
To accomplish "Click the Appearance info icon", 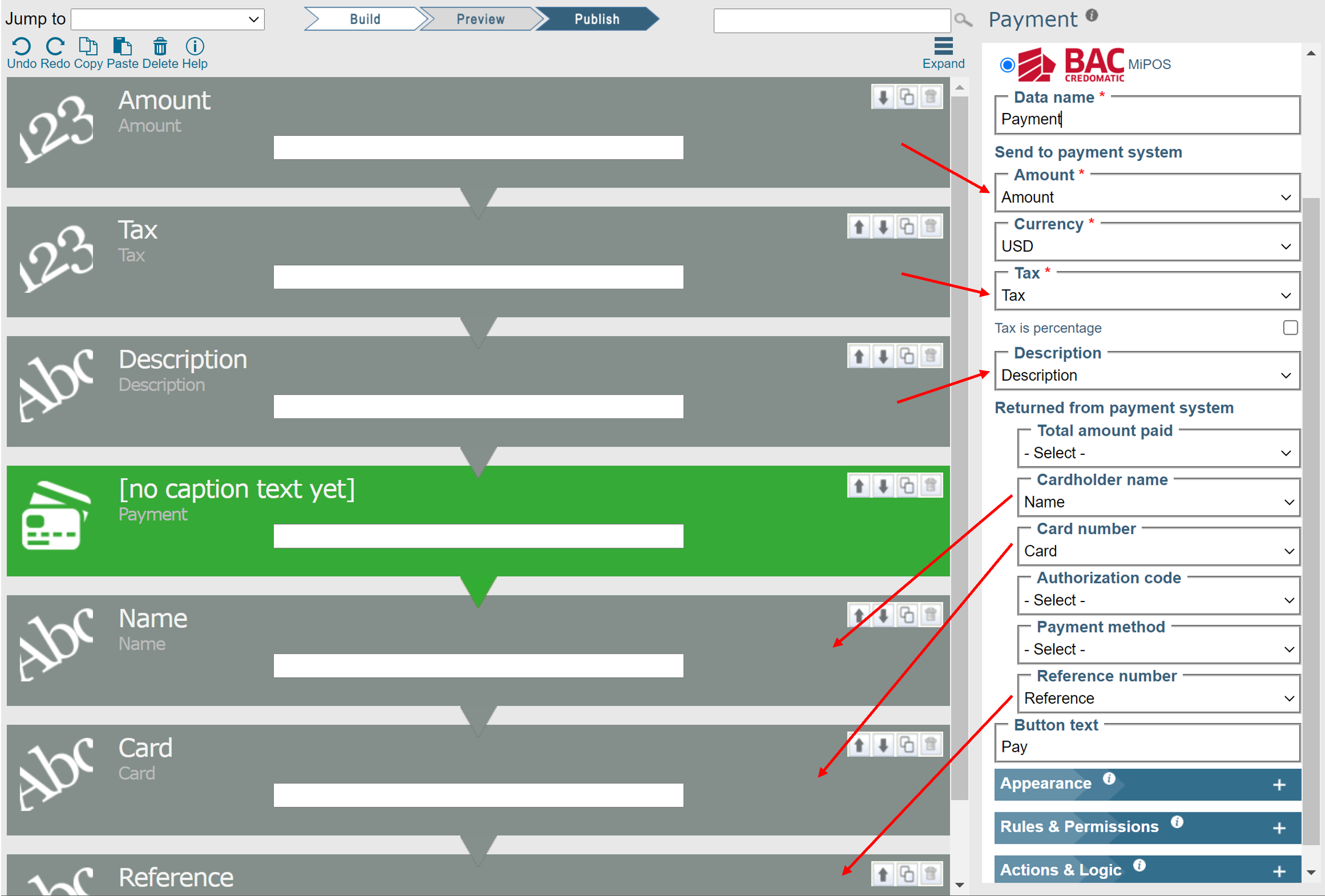I will pos(1109,779).
